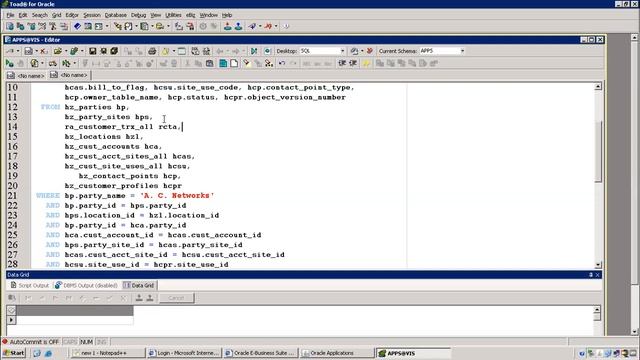Click the yellow lightning bolt icon
This screenshot has width=640, height=360.
coord(366,63)
